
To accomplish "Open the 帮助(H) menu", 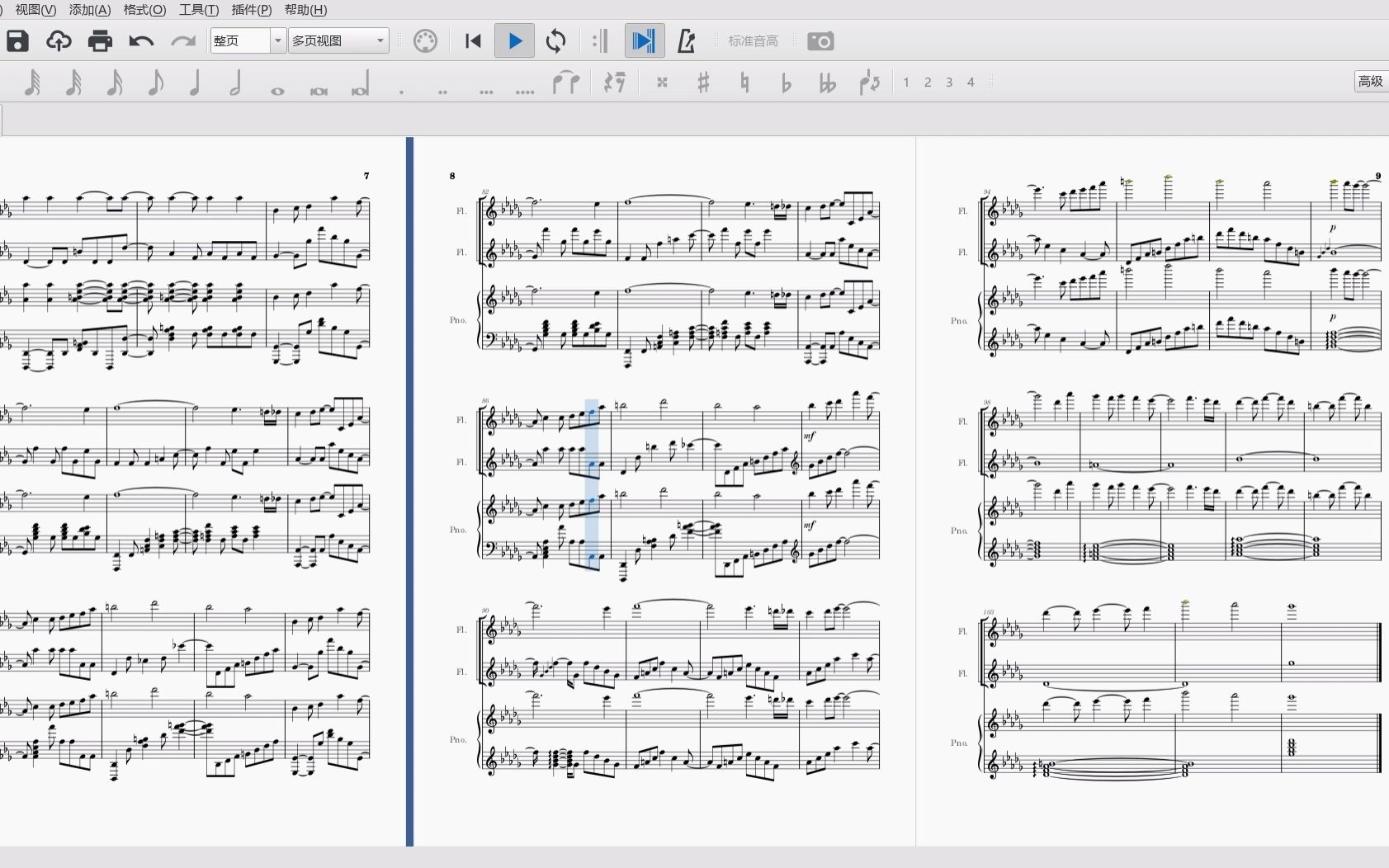I will [305, 10].
